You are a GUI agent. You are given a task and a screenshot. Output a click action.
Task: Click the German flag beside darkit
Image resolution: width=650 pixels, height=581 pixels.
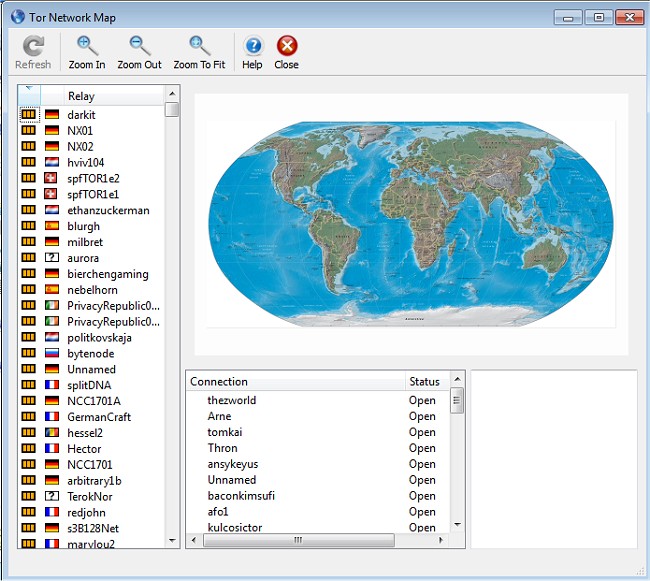[x=52, y=115]
